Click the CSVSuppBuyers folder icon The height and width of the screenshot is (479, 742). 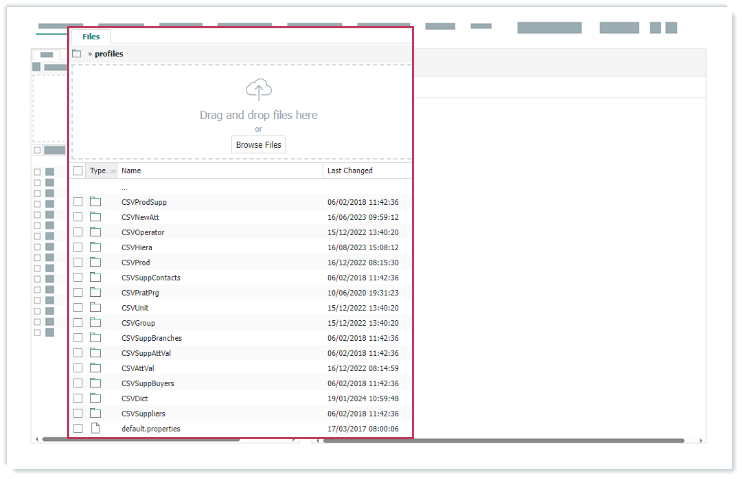tap(96, 383)
